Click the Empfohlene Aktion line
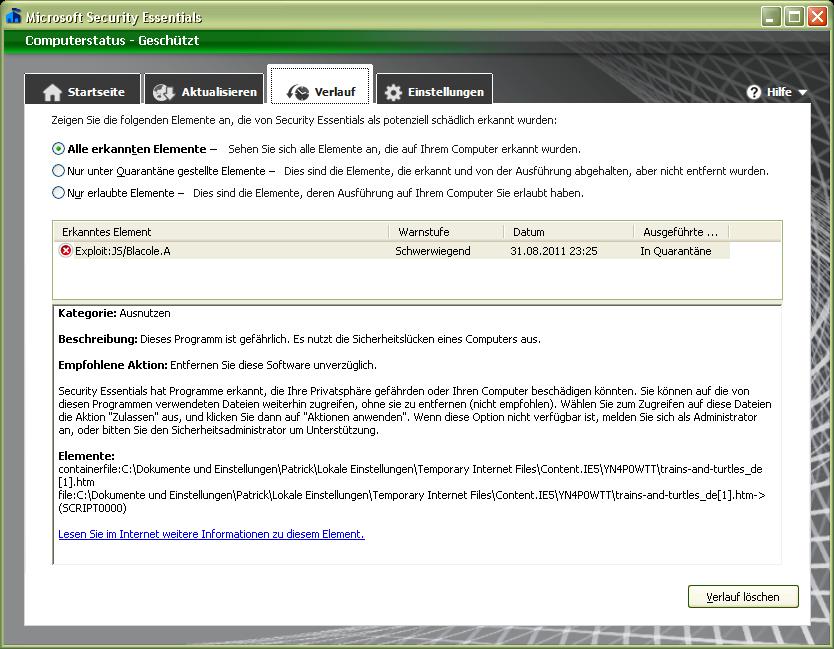This screenshot has height=649, width=834. (x=218, y=365)
